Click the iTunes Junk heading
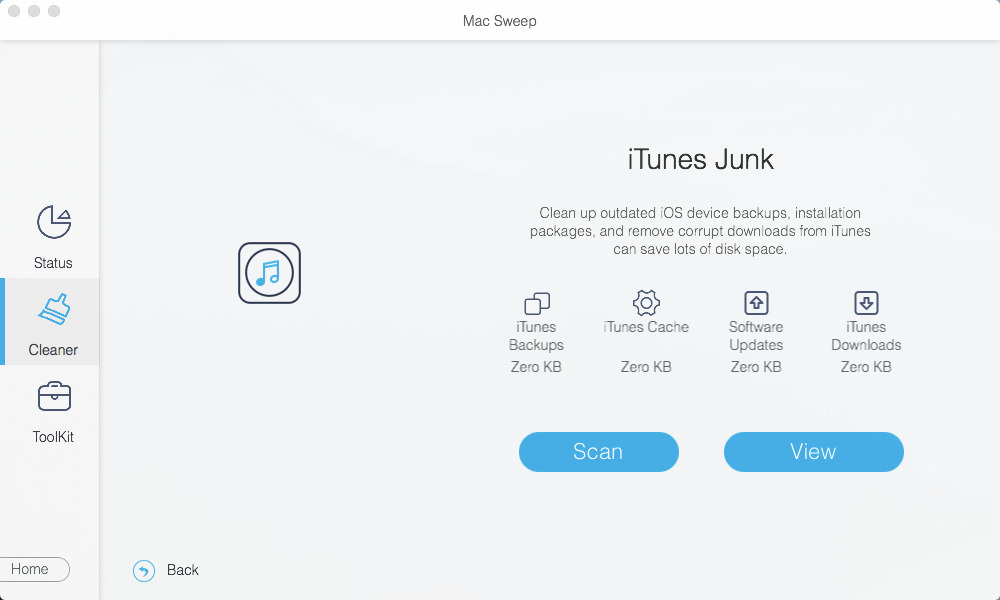 [700, 159]
